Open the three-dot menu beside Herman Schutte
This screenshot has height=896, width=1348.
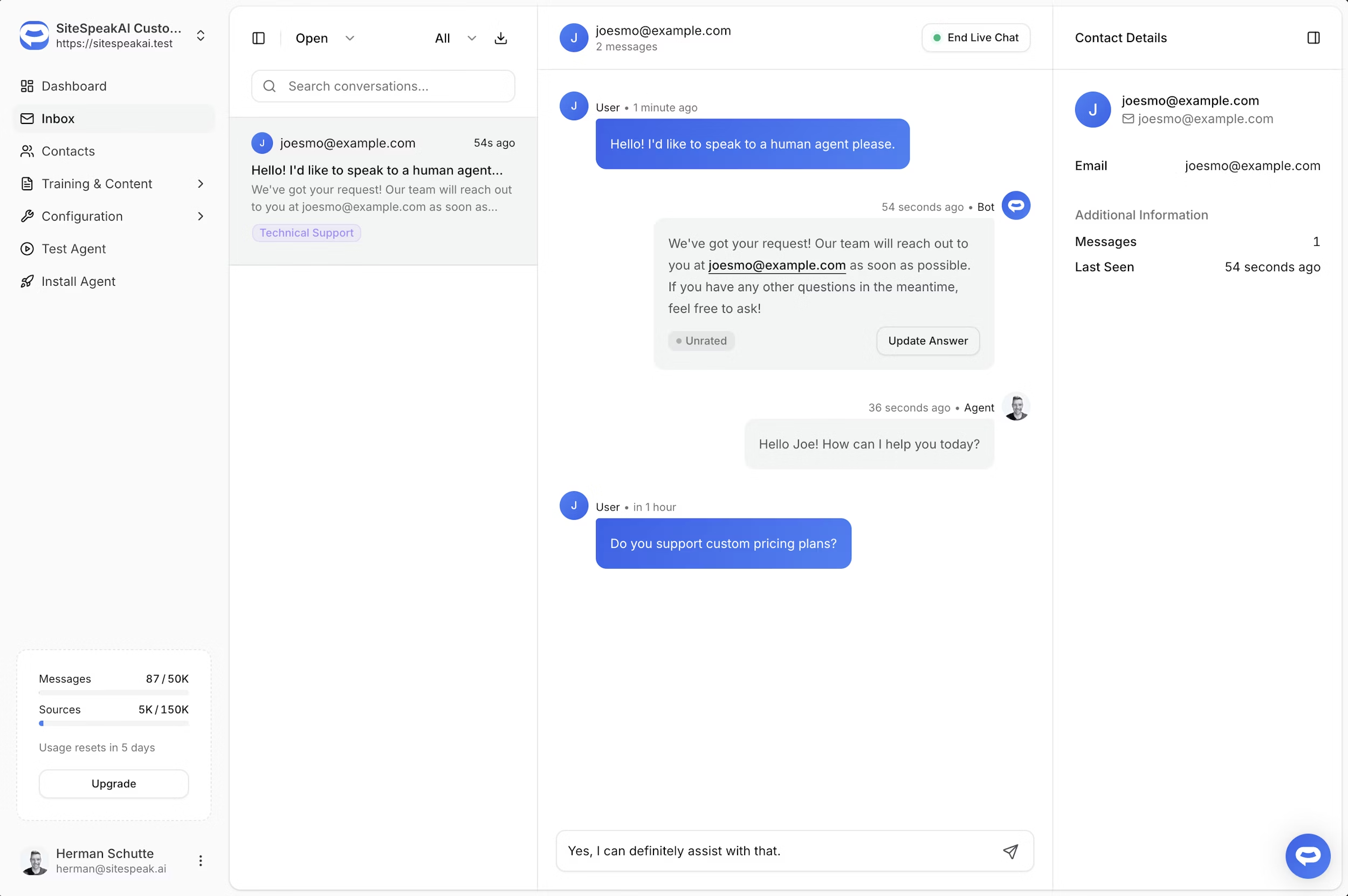point(200,860)
